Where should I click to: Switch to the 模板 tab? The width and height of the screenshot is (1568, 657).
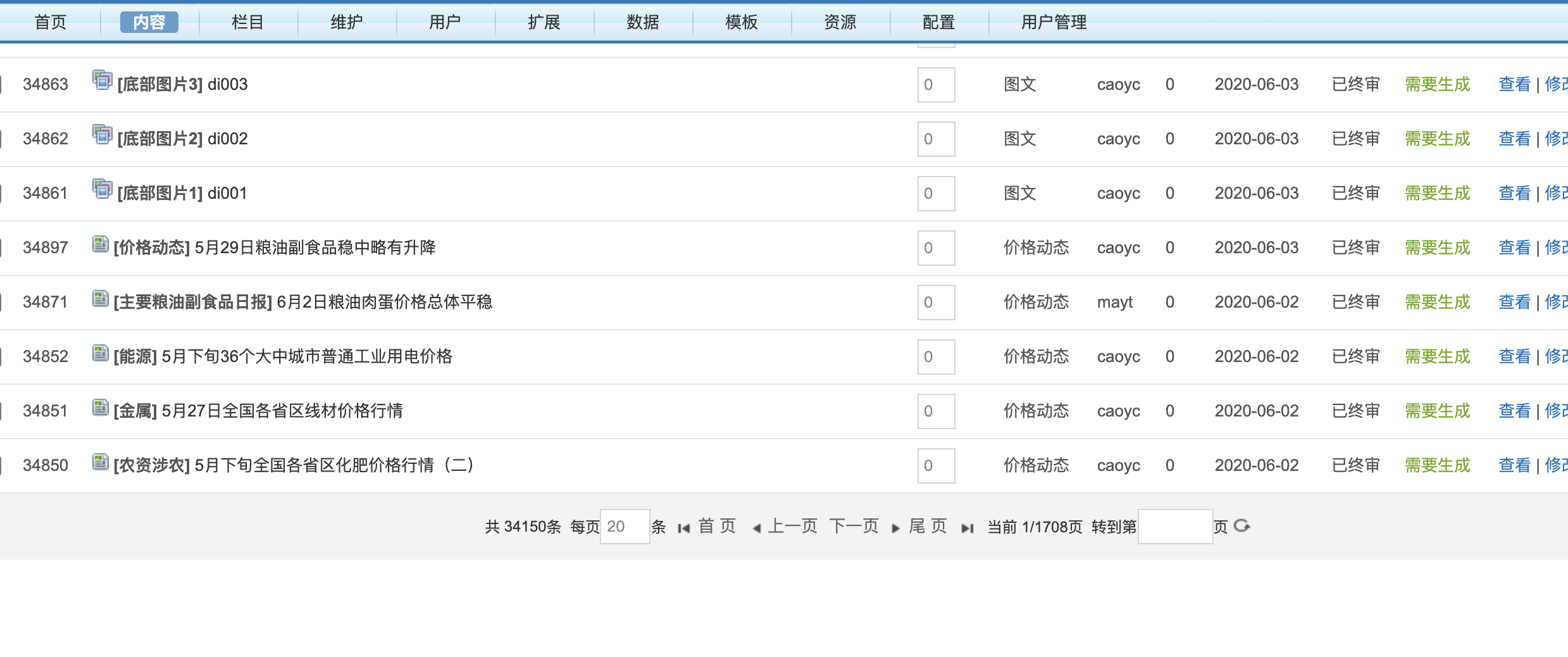(x=741, y=22)
